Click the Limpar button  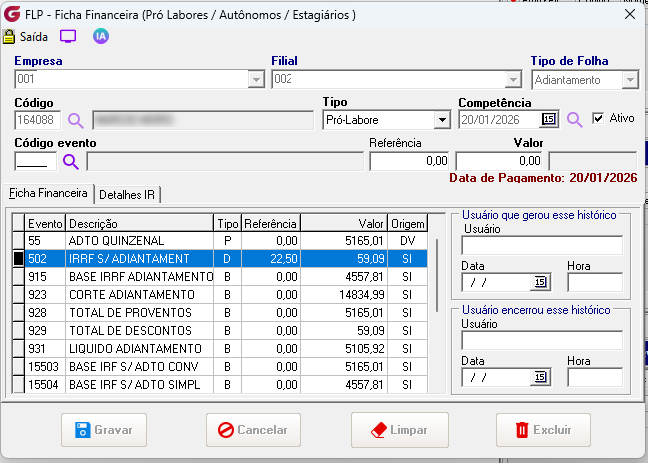(x=400, y=430)
